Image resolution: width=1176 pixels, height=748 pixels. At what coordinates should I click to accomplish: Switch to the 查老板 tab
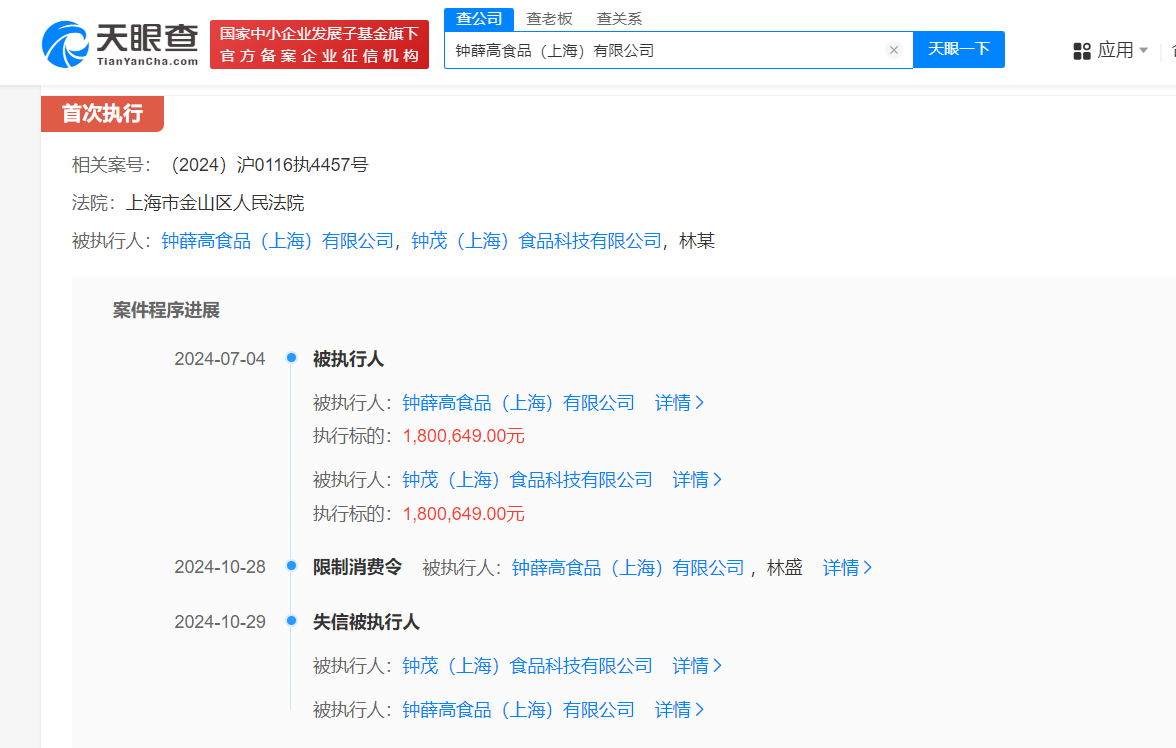coord(549,19)
